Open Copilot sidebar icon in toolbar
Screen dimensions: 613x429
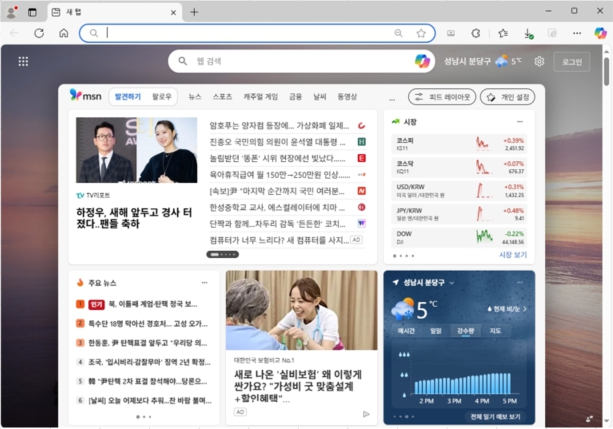600,33
